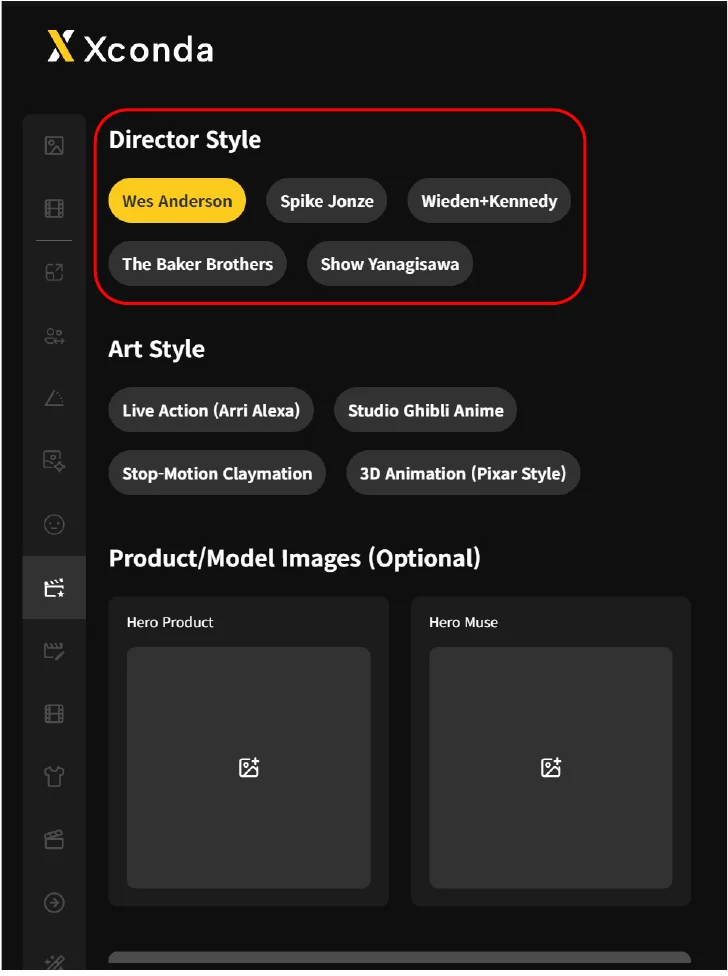Click the smiley face sidebar icon
Image resolution: width=728 pixels, height=976 pixels.
[x=54, y=524]
